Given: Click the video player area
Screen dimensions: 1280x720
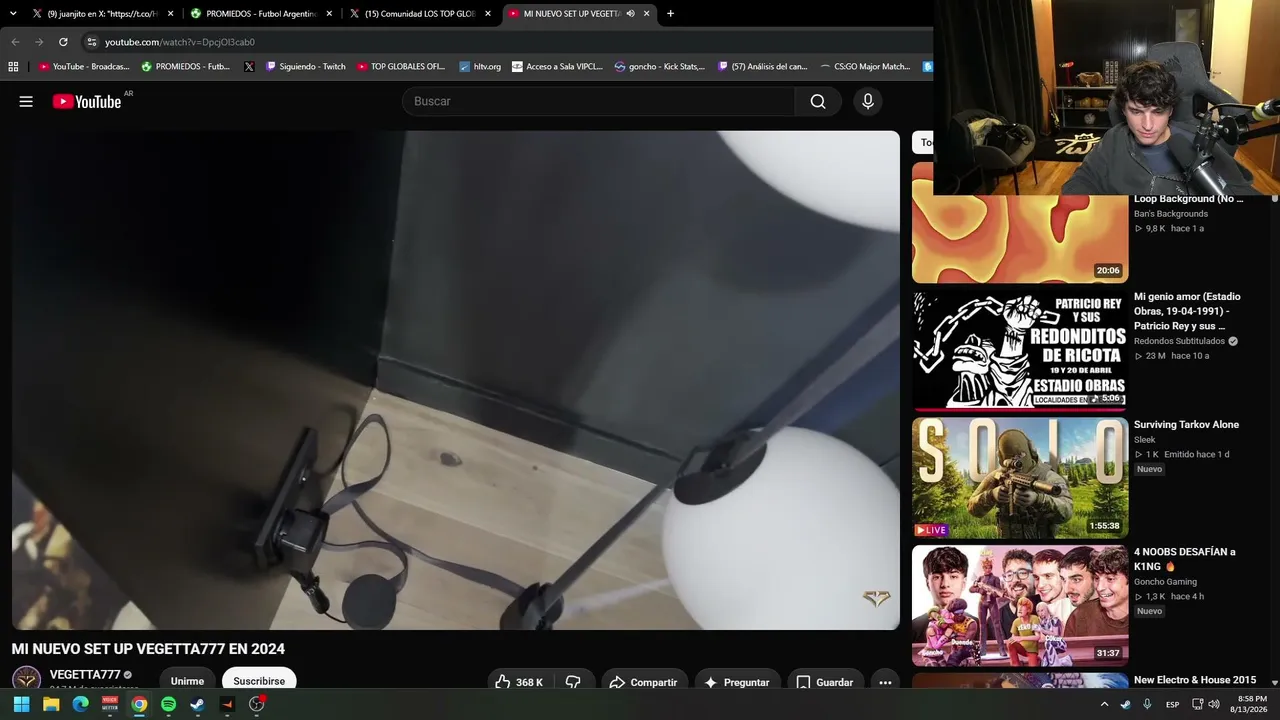Looking at the screenshot, I should tap(456, 380).
